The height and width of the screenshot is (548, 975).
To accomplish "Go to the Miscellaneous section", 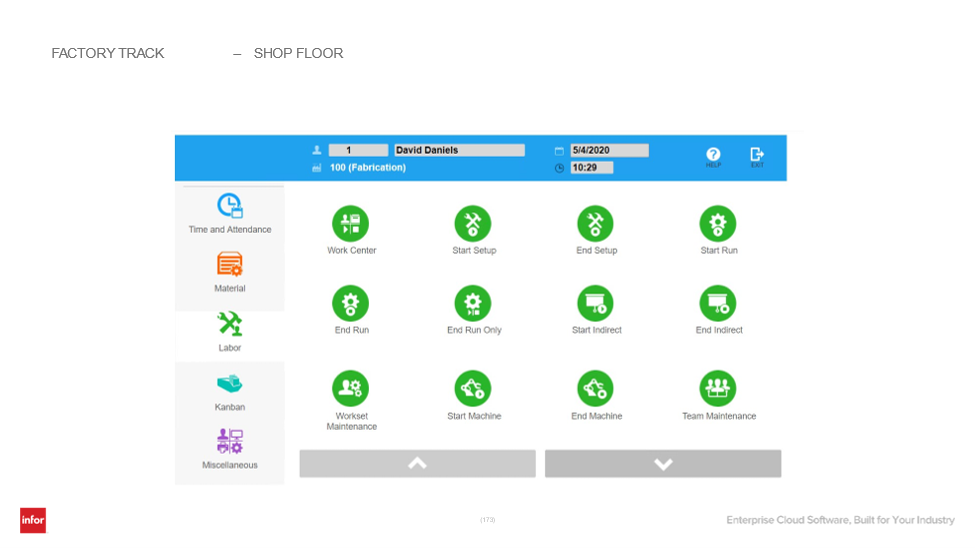I will point(229,449).
